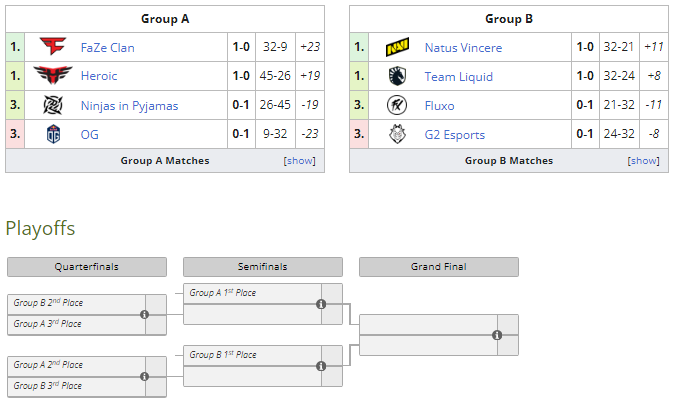Show Group B Matches
The image size is (674, 405).
643,161
